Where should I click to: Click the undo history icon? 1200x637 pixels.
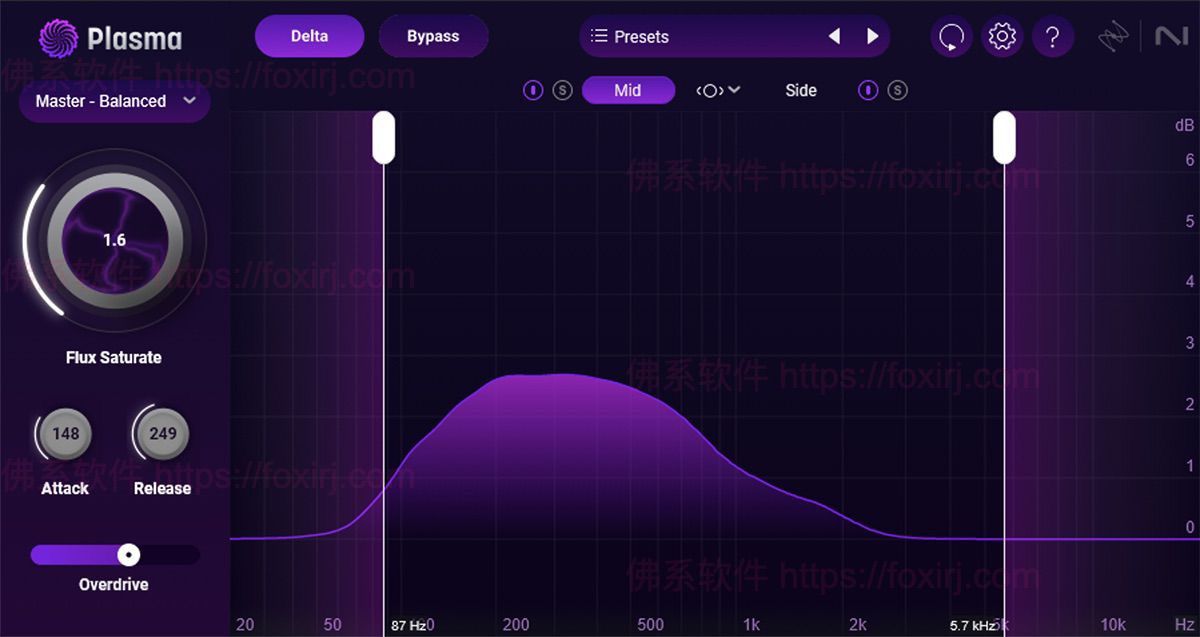[951, 36]
